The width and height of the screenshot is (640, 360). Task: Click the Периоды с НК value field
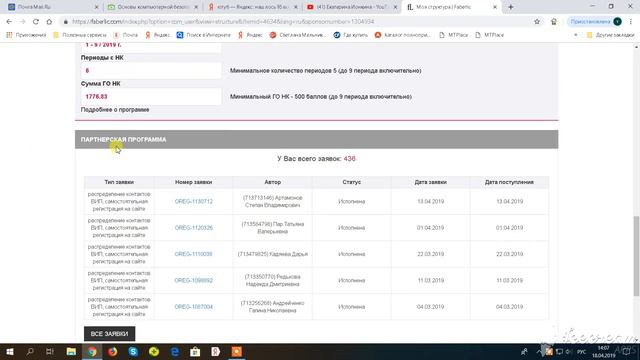coord(151,71)
